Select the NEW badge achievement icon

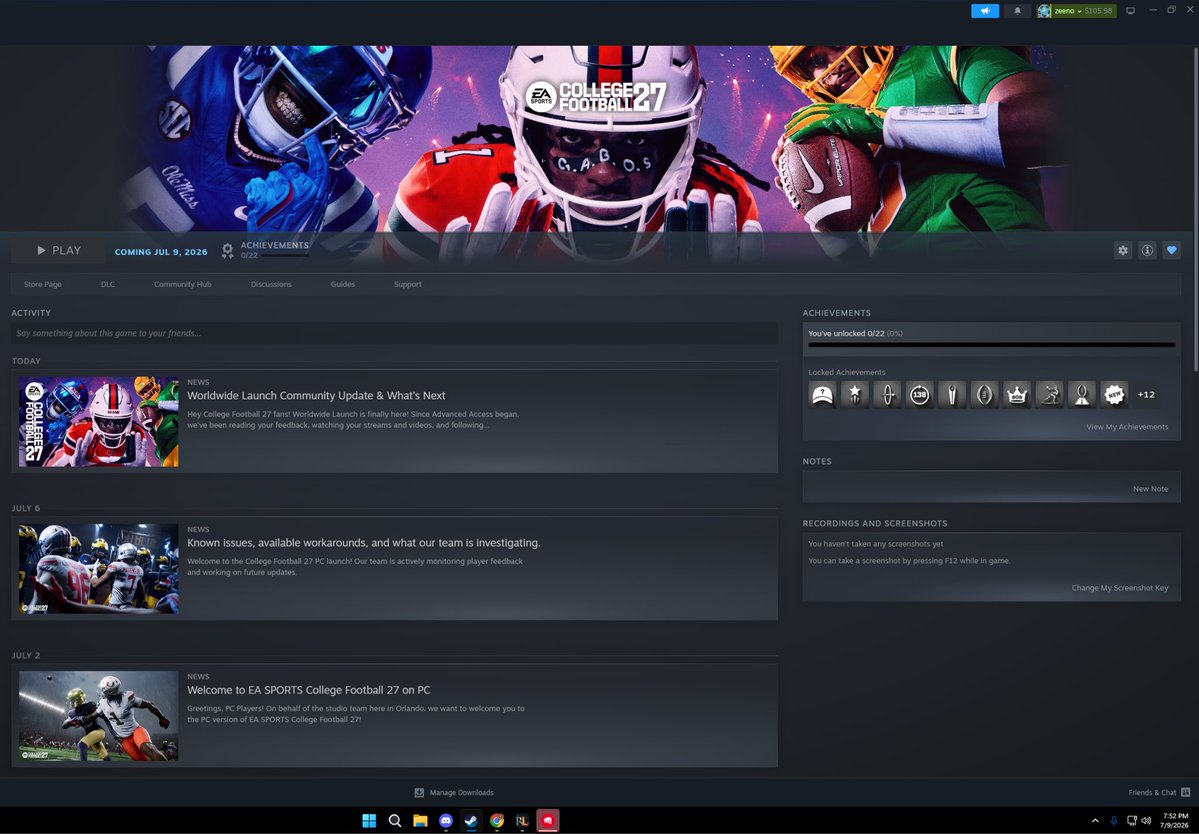(x=1114, y=394)
